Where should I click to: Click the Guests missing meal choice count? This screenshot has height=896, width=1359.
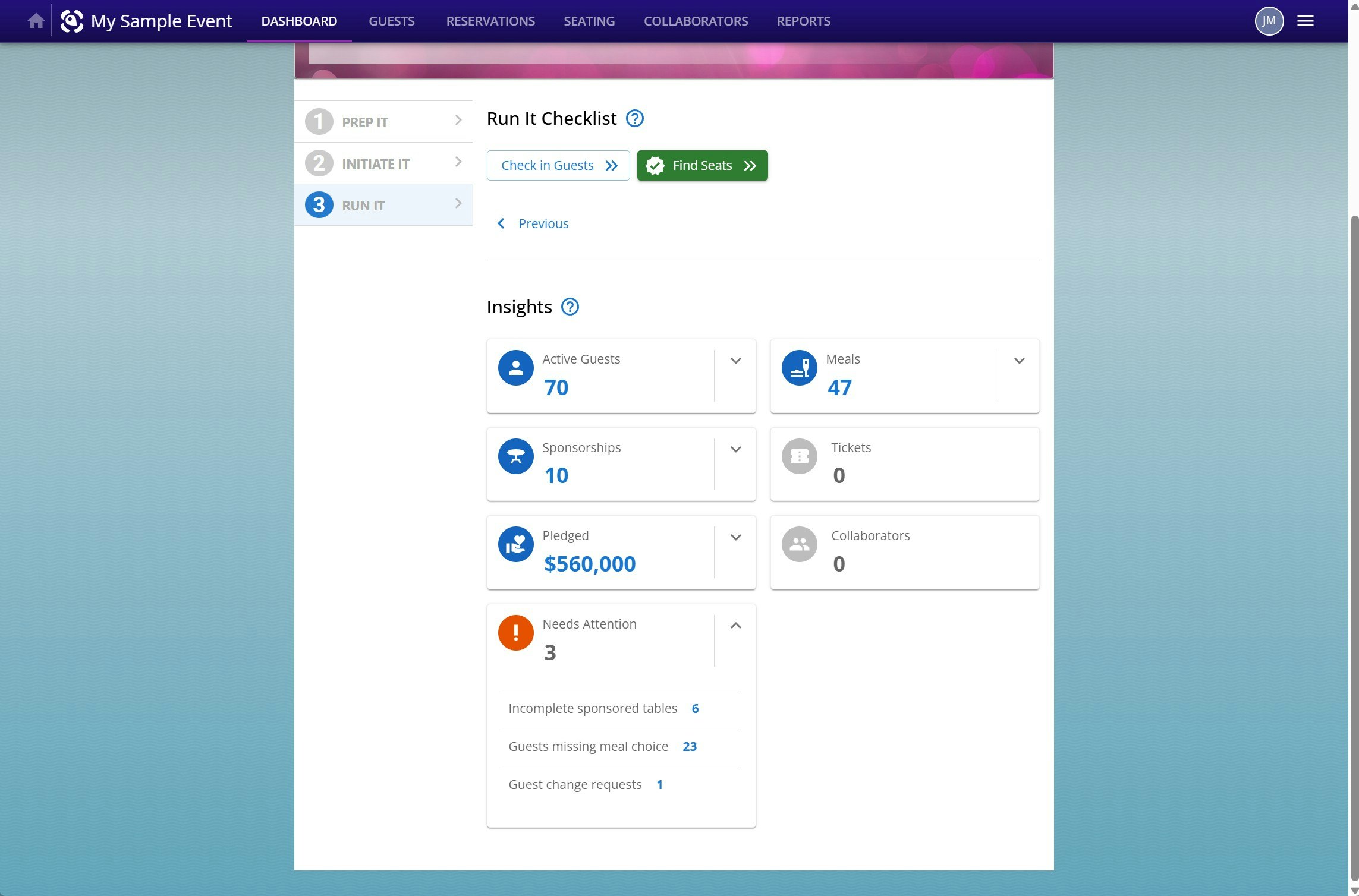[x=689, y=747]
